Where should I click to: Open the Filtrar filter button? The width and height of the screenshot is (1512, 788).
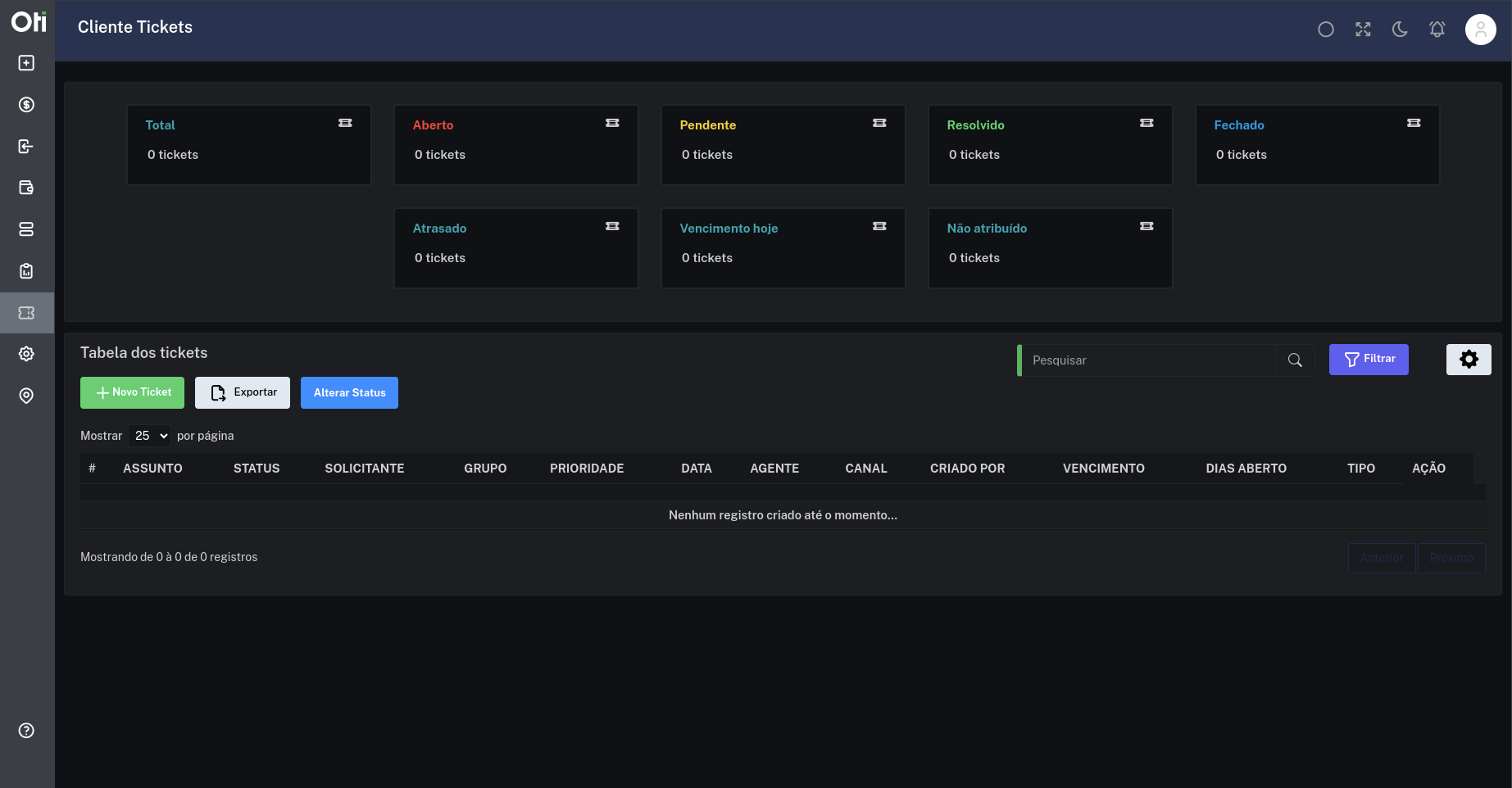click(x=1369, y=360)
